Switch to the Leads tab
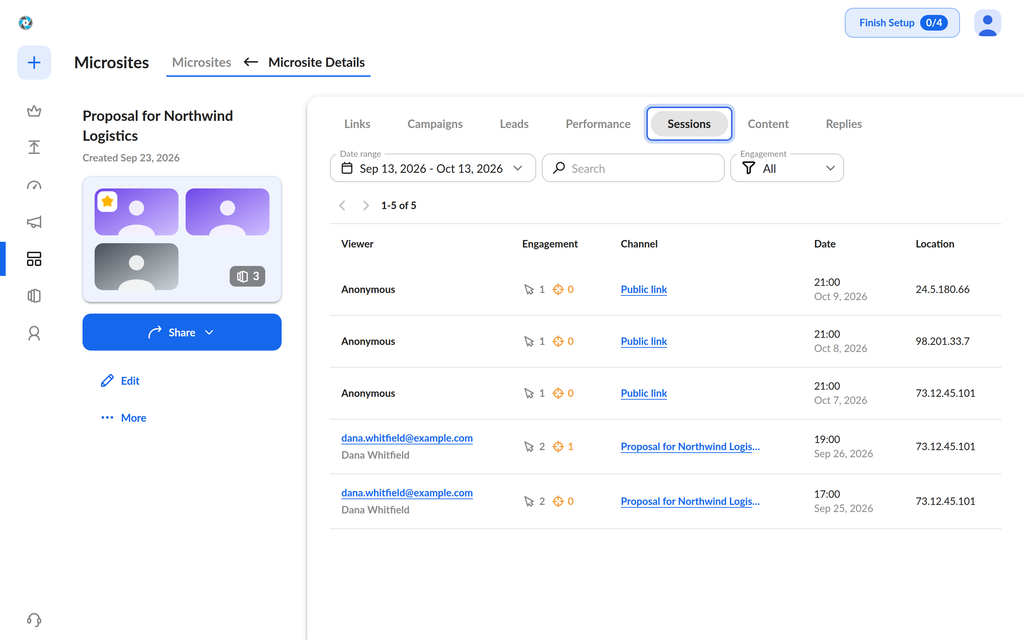1024x640 pixels. (x=514, y=124)
